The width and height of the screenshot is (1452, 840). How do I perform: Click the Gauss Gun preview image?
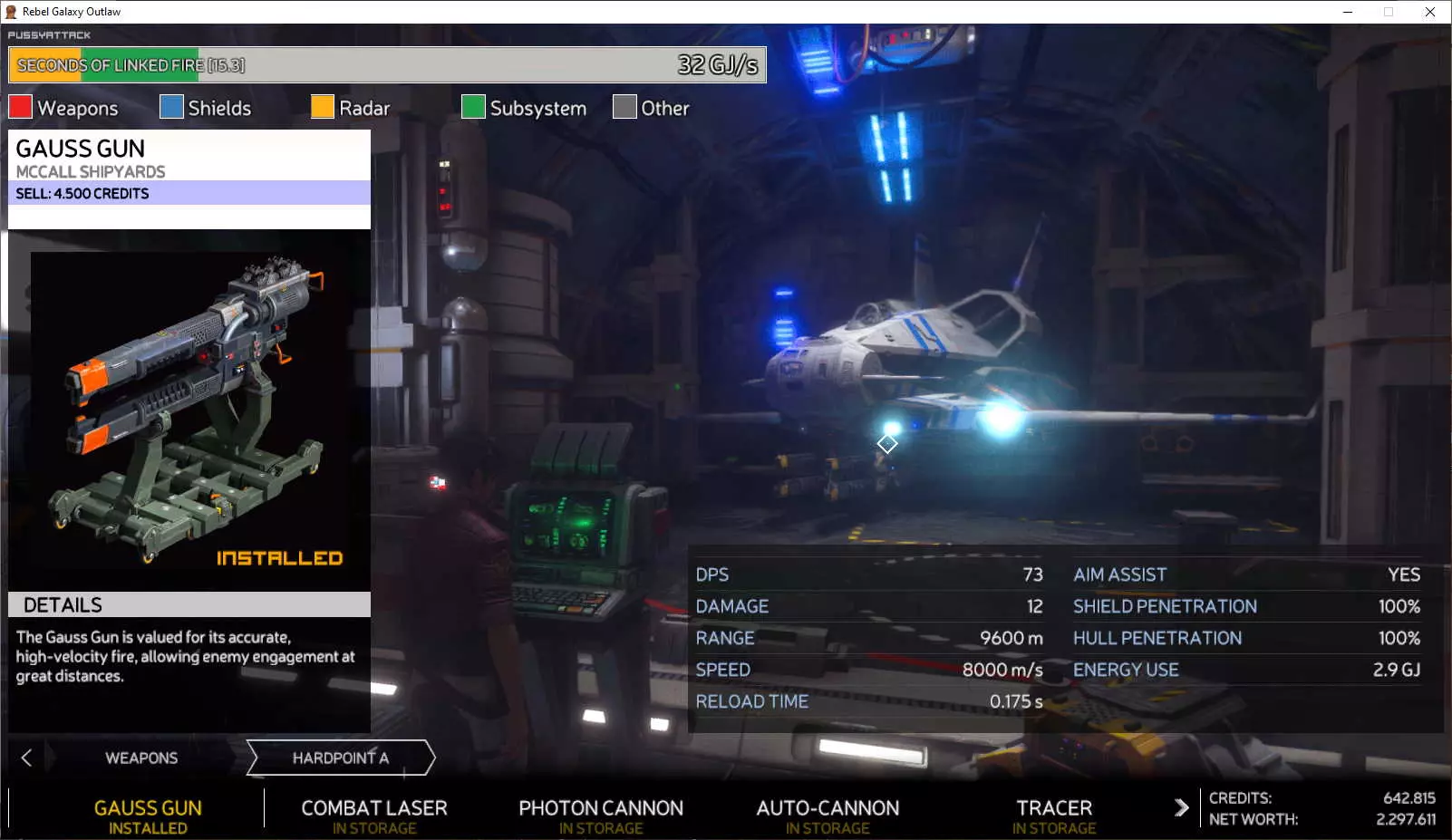(189, 410)
